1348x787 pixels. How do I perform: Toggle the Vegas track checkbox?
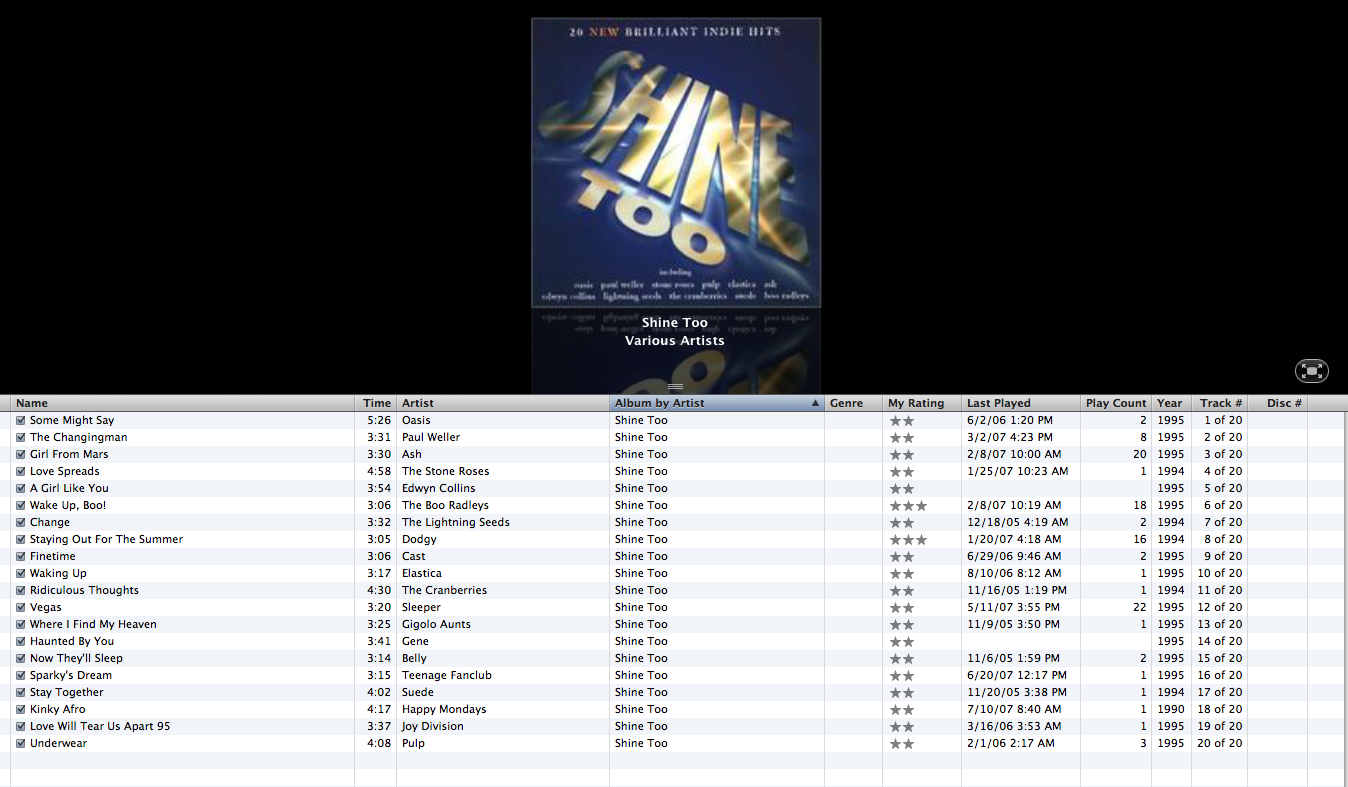pyautogui.click(x=20, y=607)
